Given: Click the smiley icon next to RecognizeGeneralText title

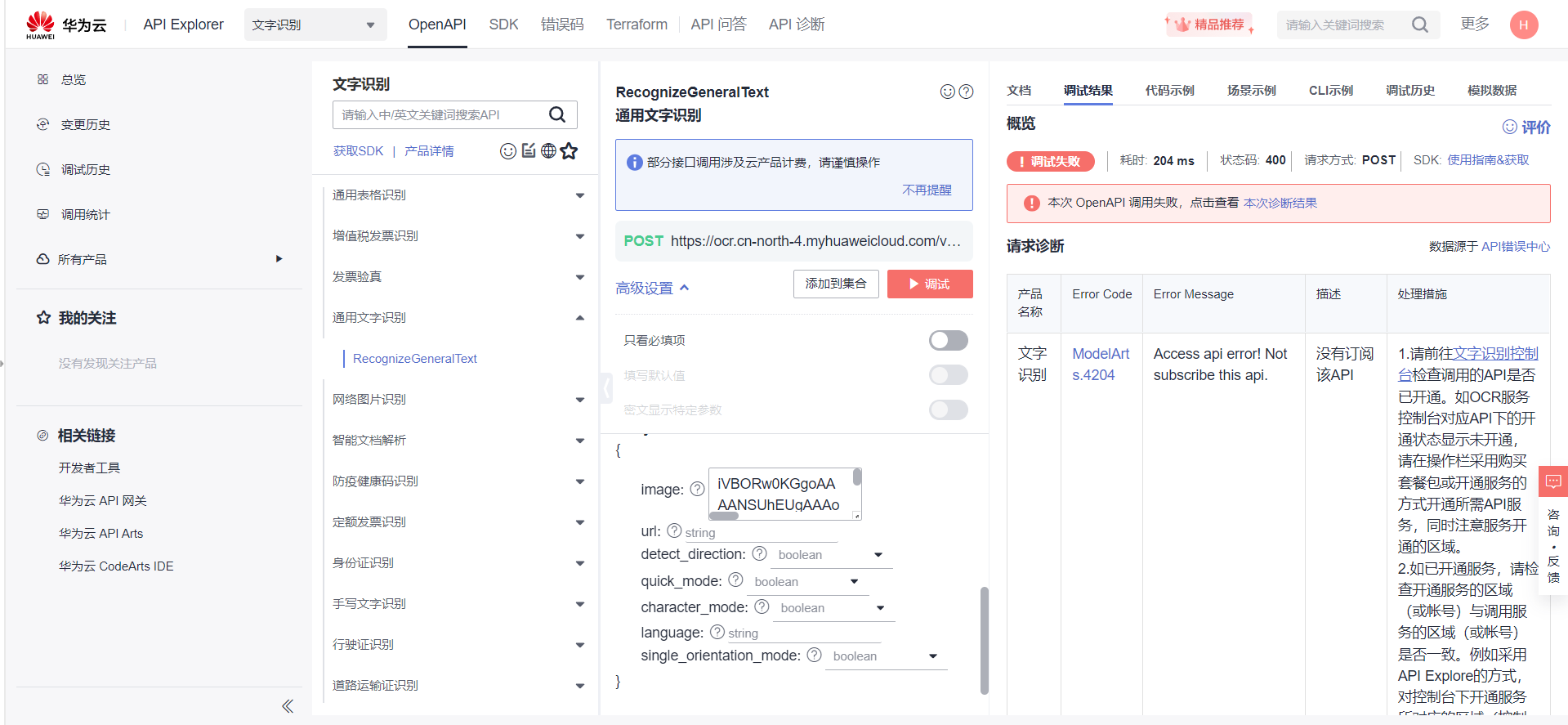Looking at the screenshot, I should pyautogui.click(x=948, y=92).
